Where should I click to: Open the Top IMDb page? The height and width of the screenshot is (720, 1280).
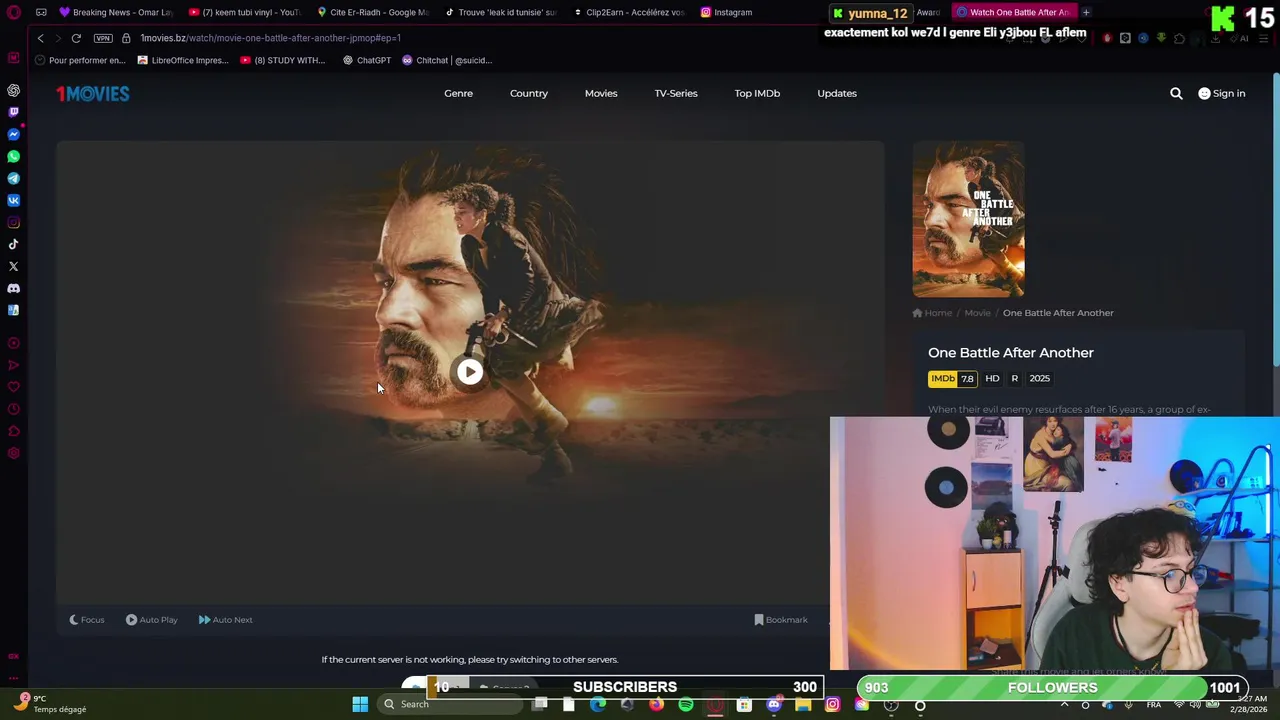coord(757,93)
